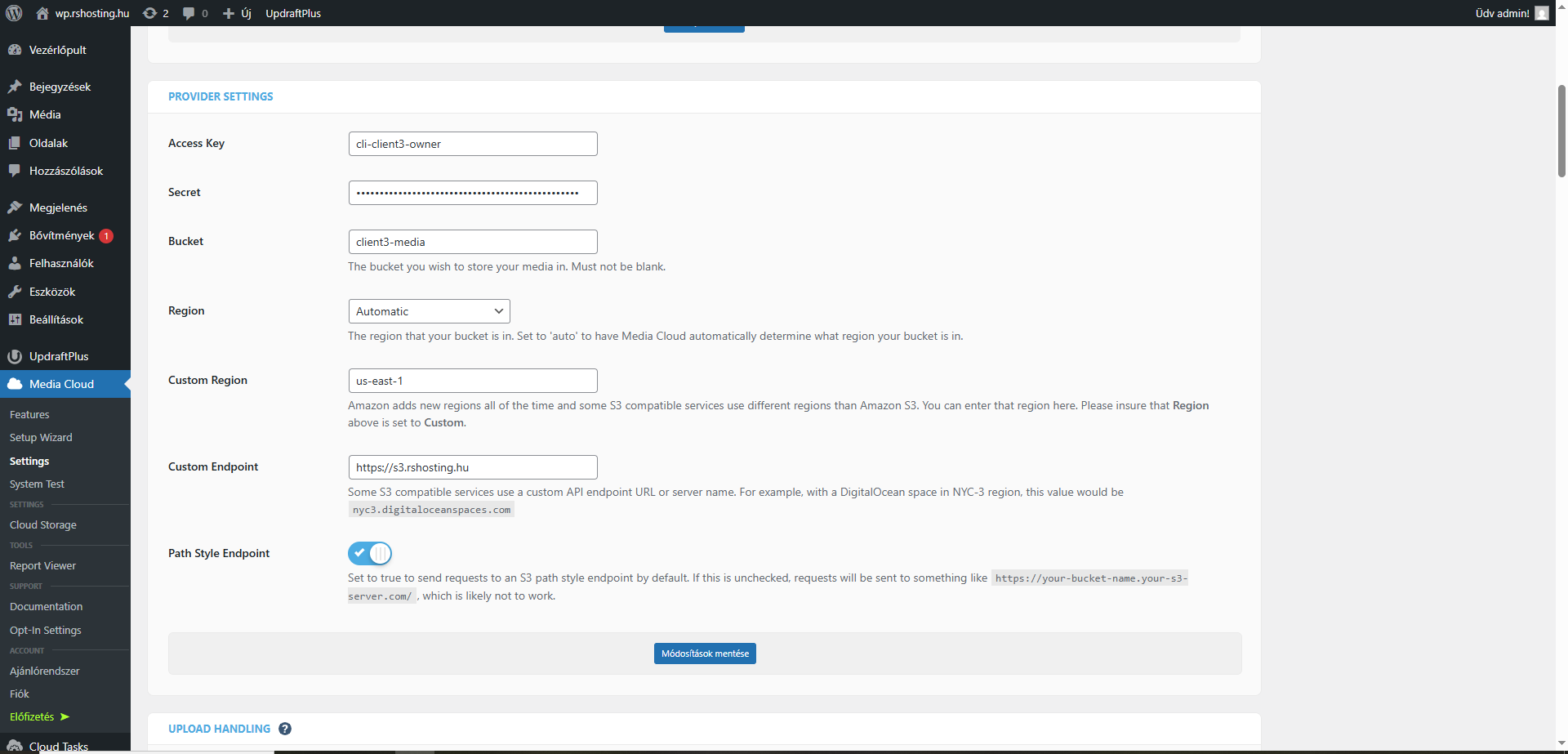Click the Upload Handling help icon
The height and width of the screenshot is (754, 1568).
[x=285, y=729]
